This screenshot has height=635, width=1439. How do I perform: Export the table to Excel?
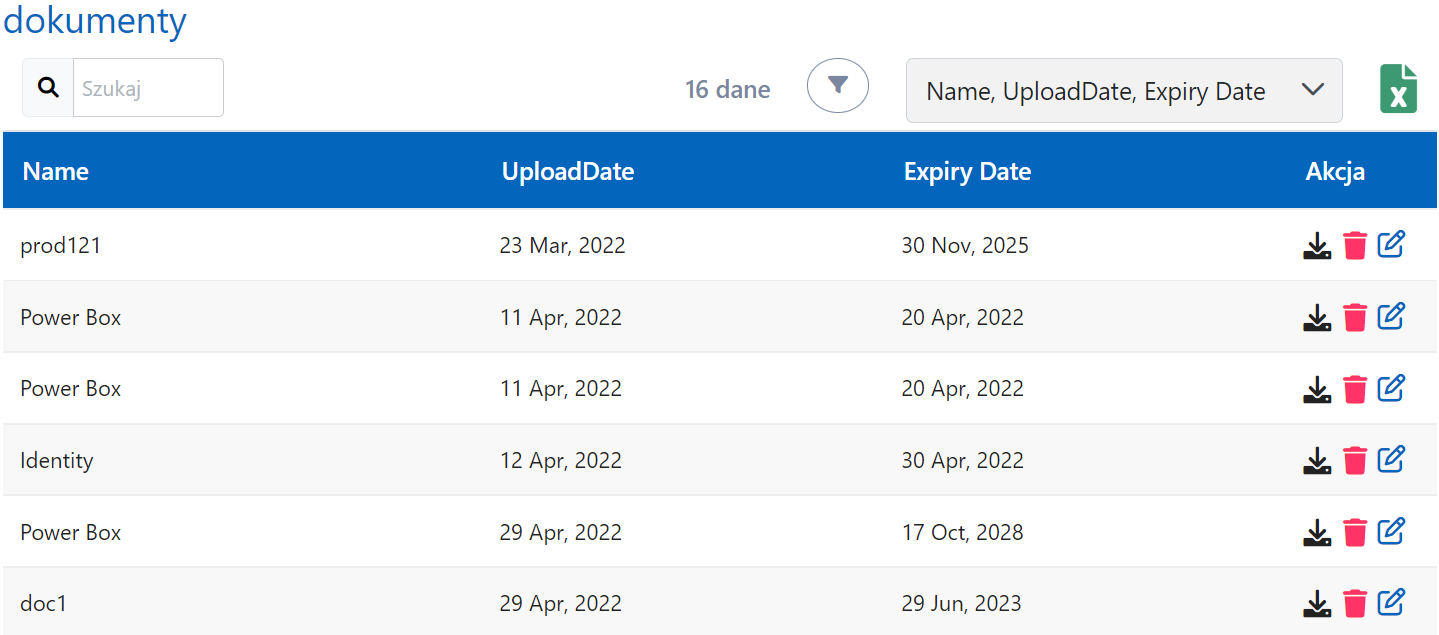[x=1398, y=89]
